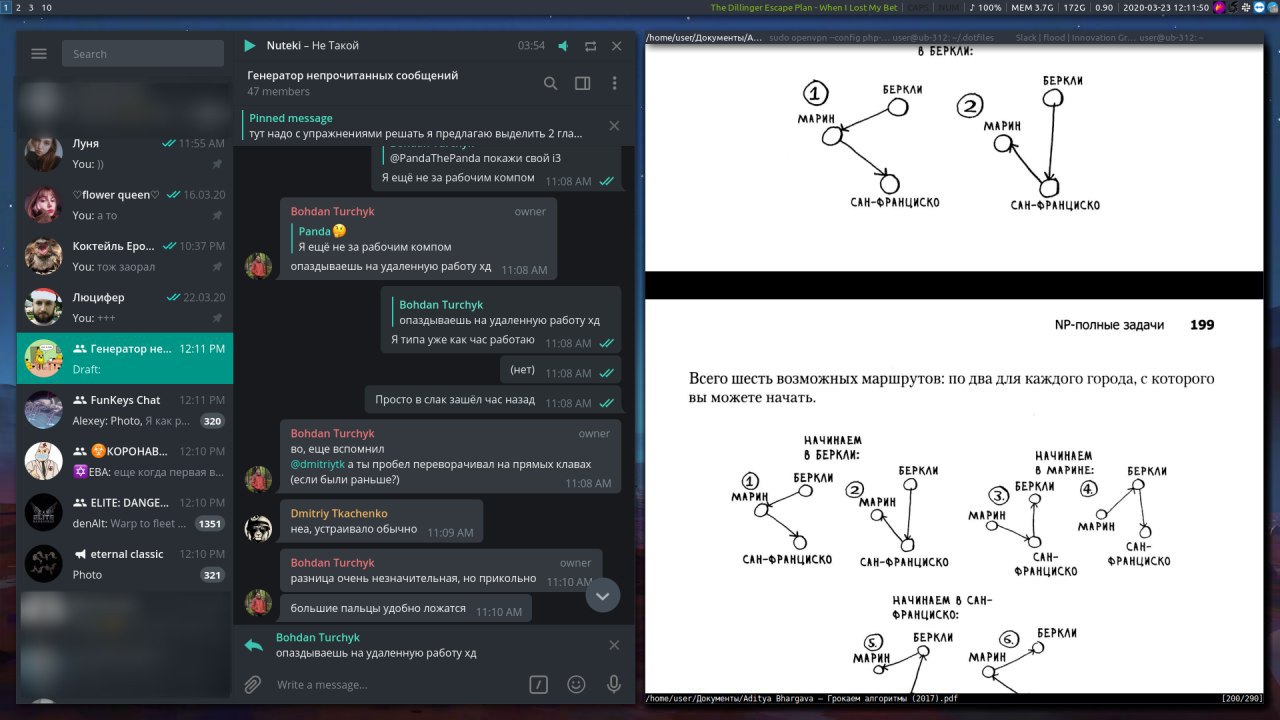
Task: Click the (нет) message bubble
Action: tap(560, 370)
